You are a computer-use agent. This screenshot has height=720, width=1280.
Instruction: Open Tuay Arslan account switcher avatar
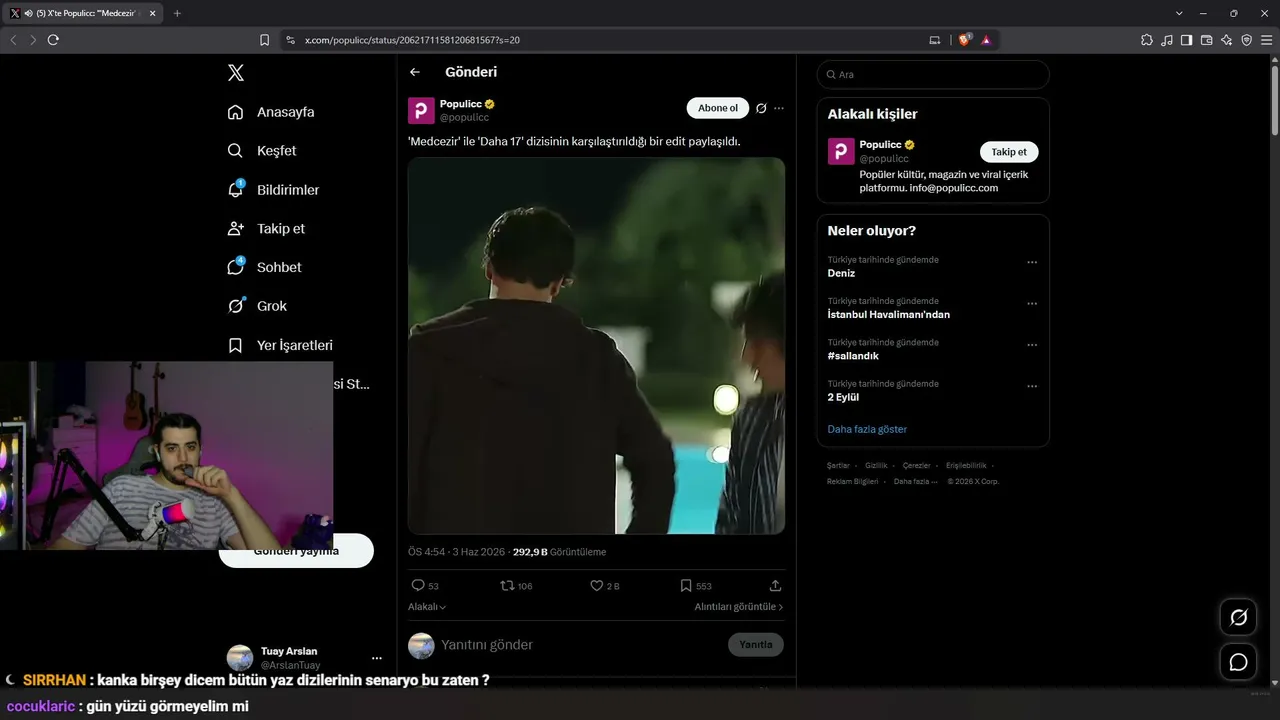tap(240, 658)
